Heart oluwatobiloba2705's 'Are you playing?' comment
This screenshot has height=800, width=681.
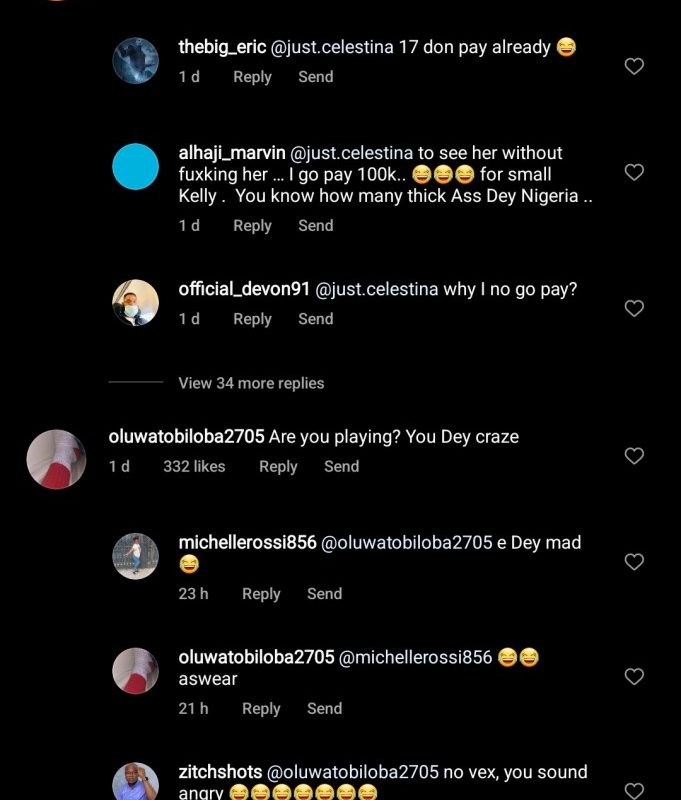pos(633,456)
